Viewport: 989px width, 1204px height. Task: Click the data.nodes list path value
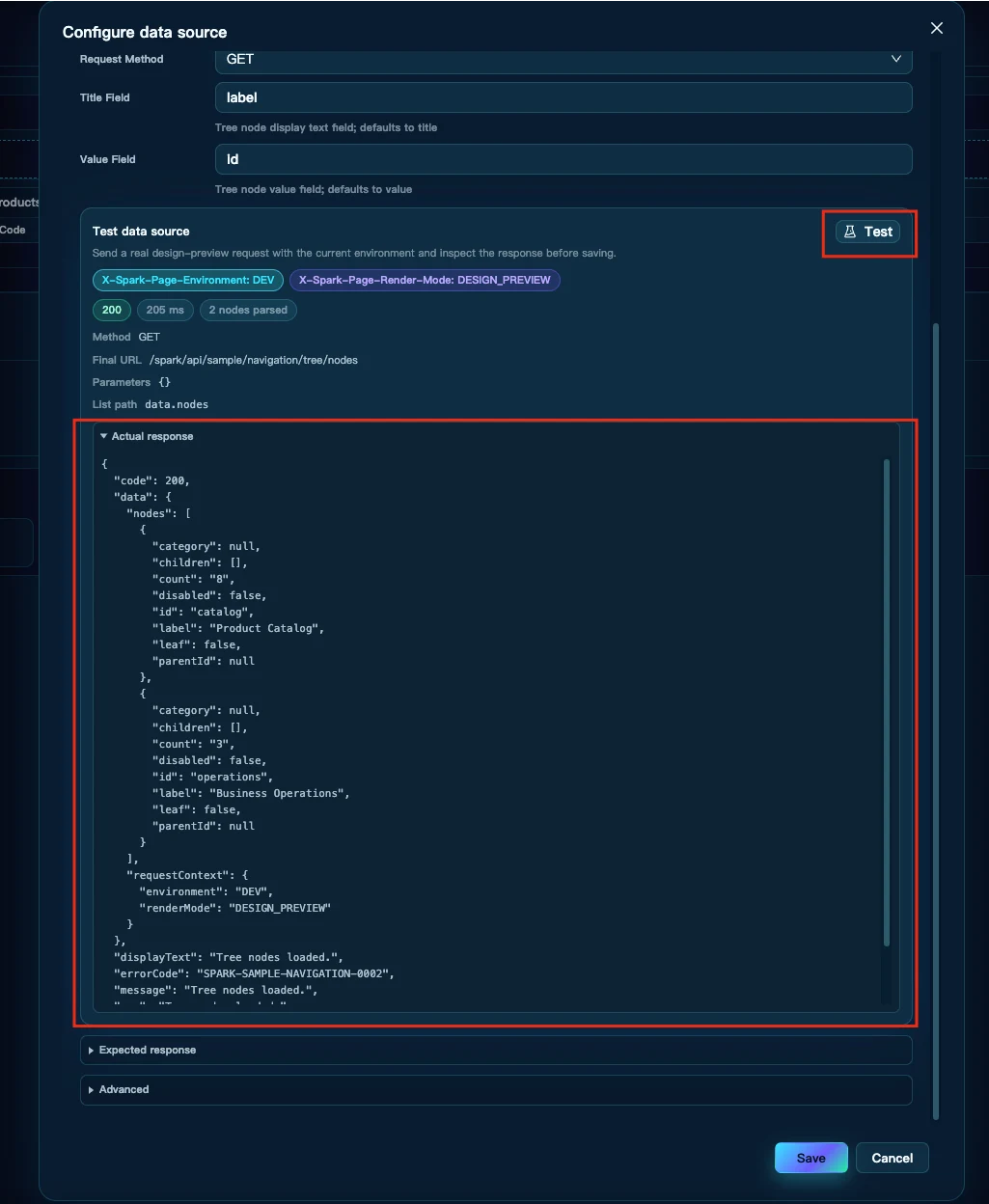point(177,404)
